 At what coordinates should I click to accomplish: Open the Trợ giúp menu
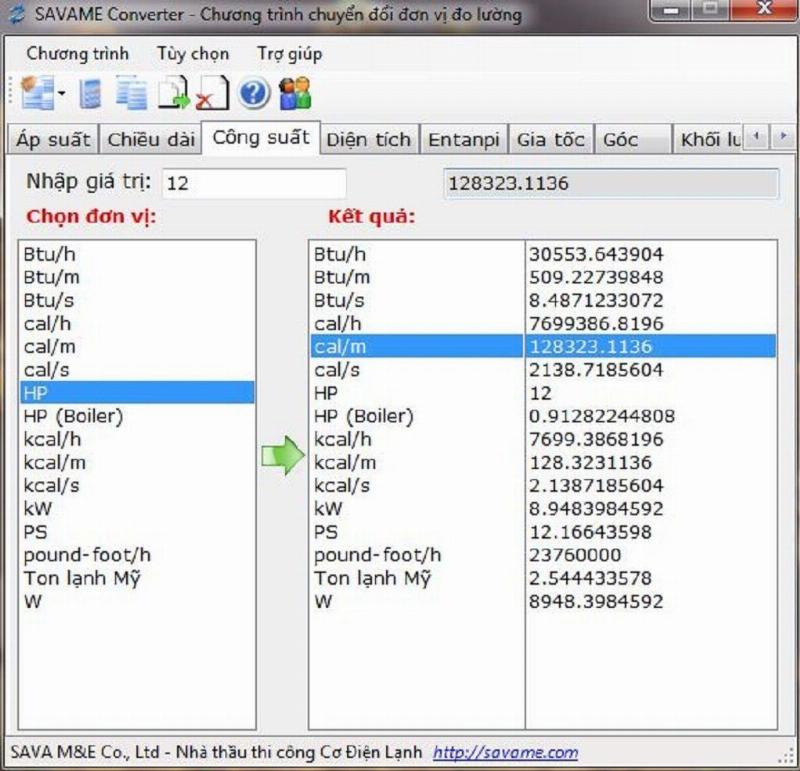[289, 54]
